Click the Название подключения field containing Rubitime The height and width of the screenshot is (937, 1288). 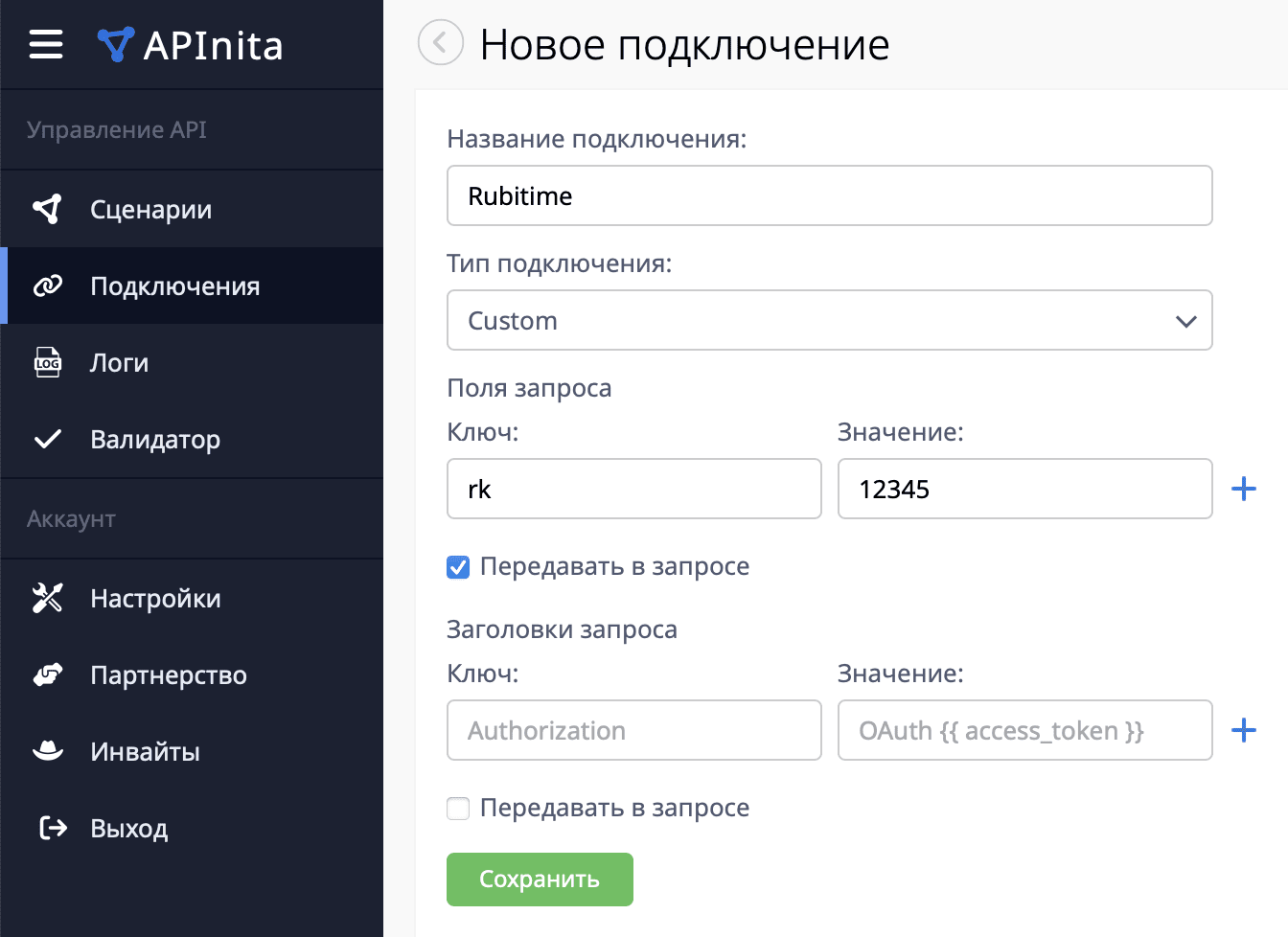[829, 195]
